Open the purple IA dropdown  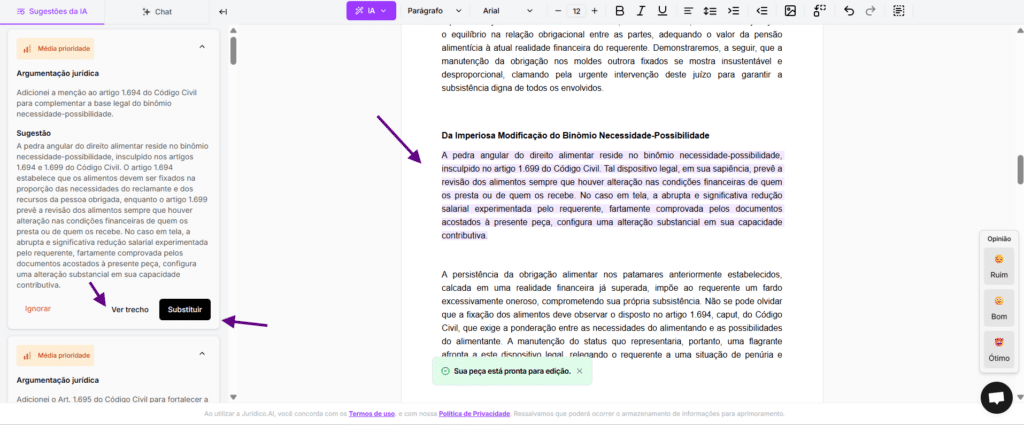pyautogui.click(x=371, y=11)
